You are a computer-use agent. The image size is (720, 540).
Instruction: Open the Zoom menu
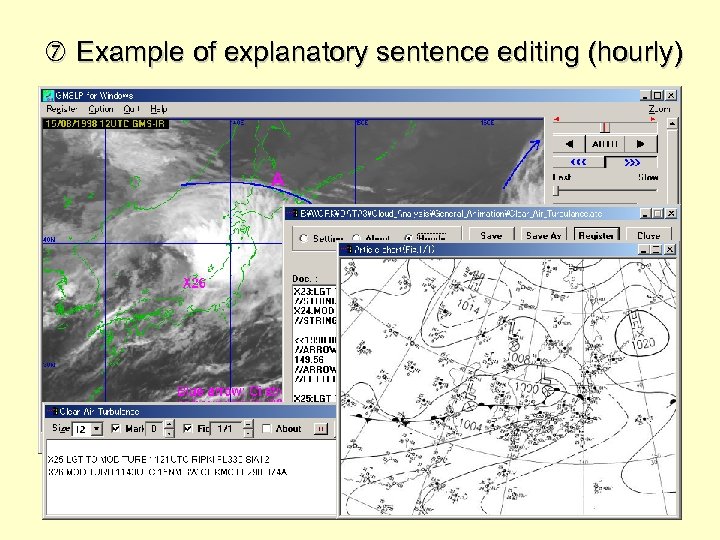tap(659, 109)
